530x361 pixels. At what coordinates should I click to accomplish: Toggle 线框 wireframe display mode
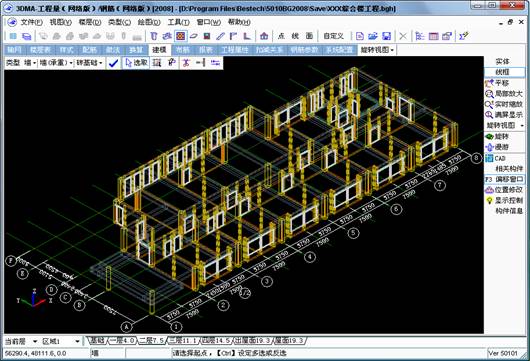(503, 72)
